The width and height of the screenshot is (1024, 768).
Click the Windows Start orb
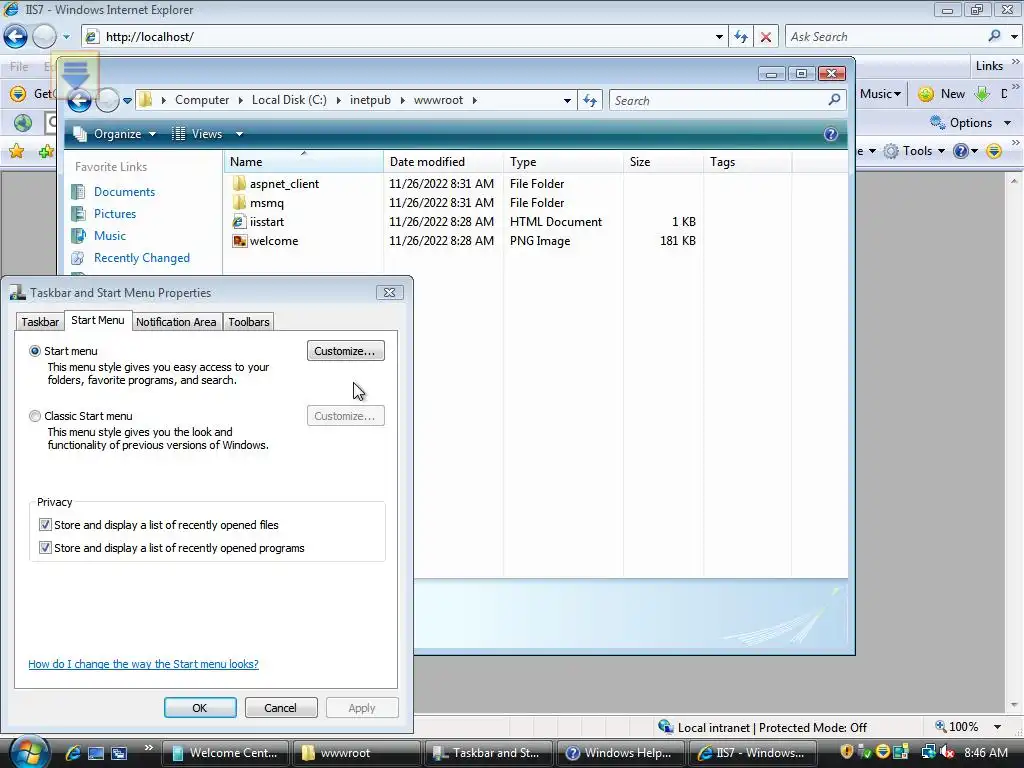(27, 752)
